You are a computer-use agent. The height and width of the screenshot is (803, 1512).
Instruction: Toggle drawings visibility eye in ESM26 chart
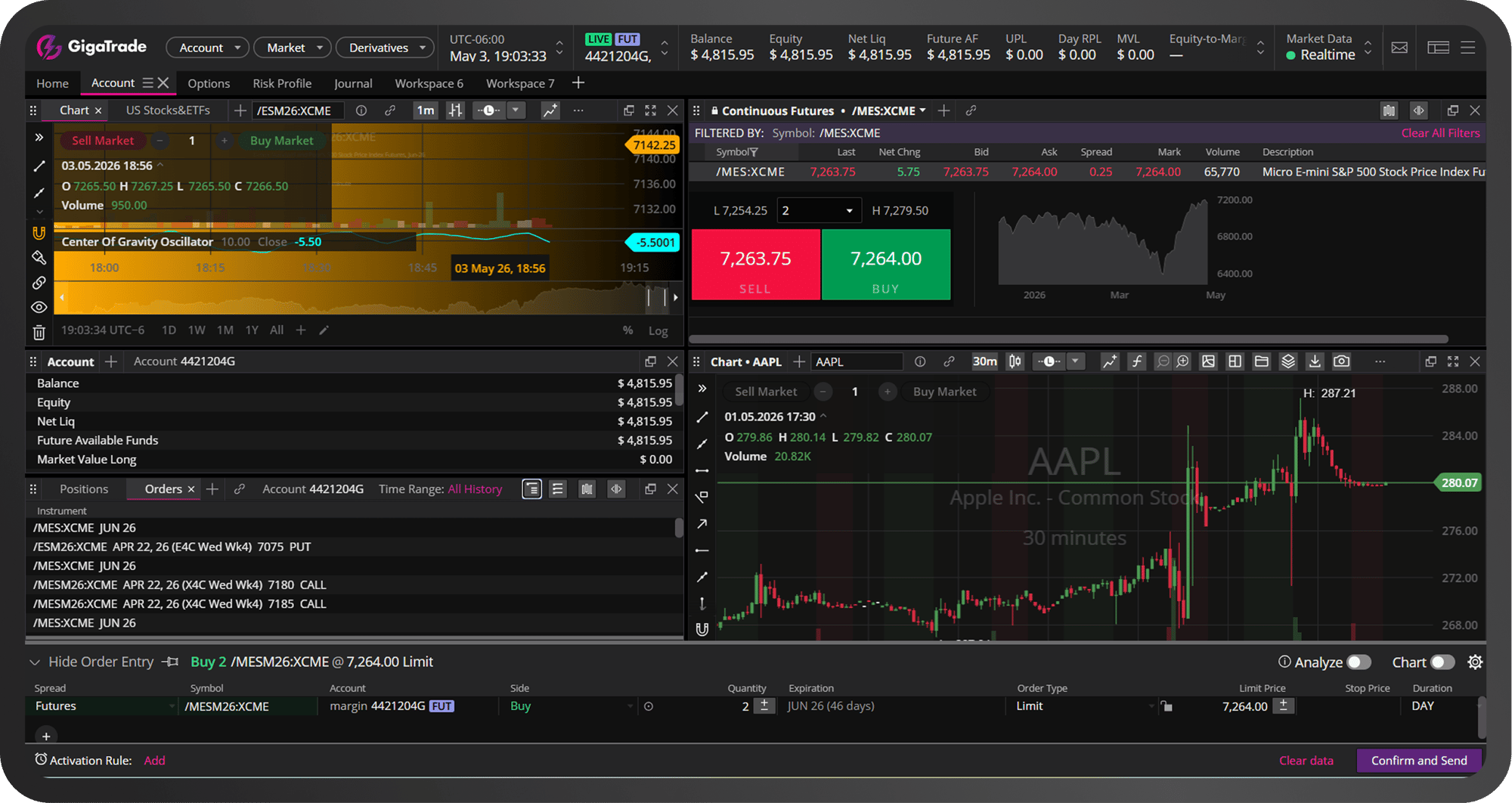[39, 307]
